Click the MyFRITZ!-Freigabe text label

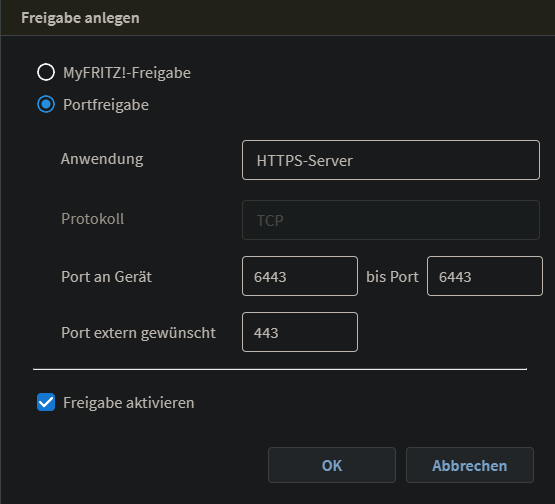(127, 73)
